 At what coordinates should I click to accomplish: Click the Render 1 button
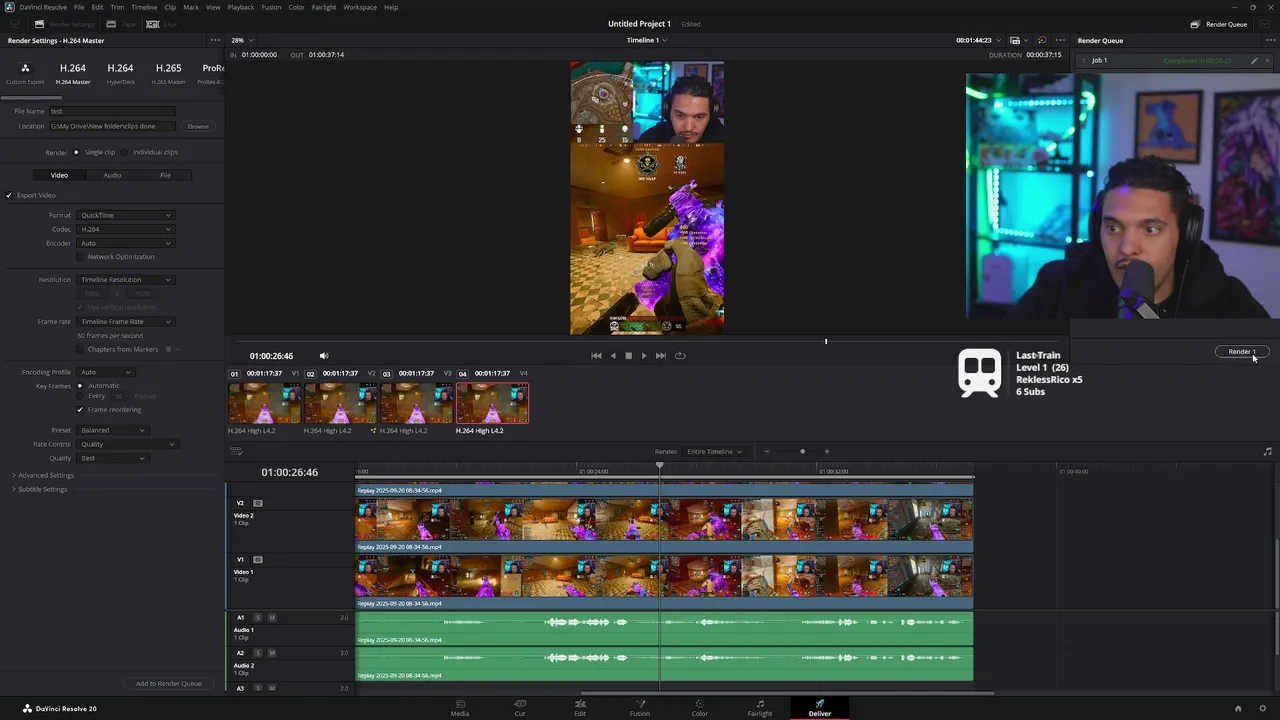[x=1242, y=352]
